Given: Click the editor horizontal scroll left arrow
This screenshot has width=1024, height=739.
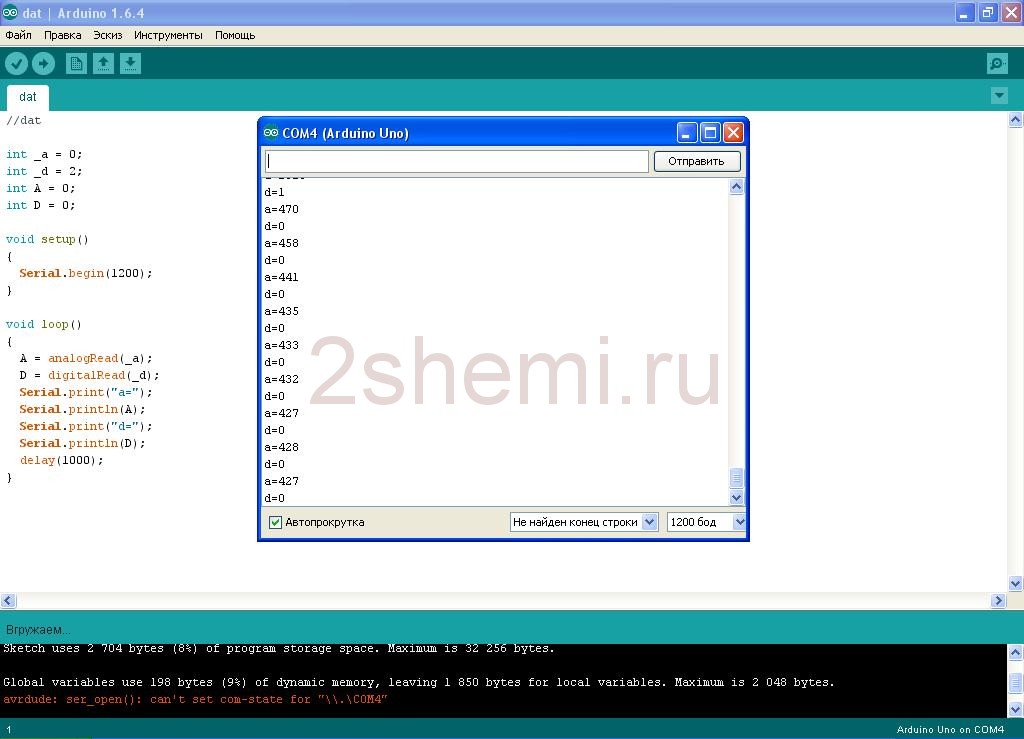Looking at the screenshot, I should [x=8, y=601].
